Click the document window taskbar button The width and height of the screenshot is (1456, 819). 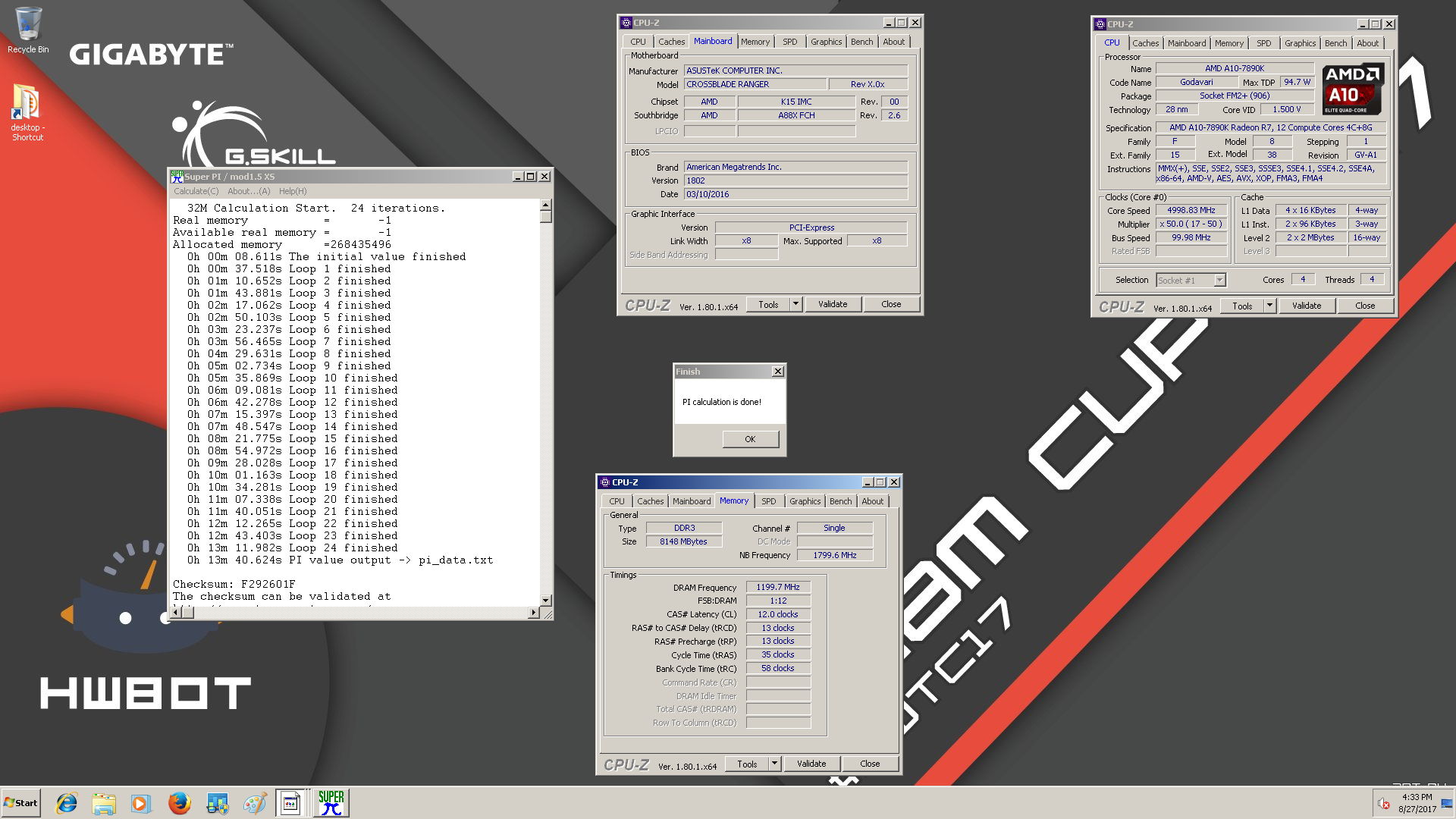(x=291, y=803)
